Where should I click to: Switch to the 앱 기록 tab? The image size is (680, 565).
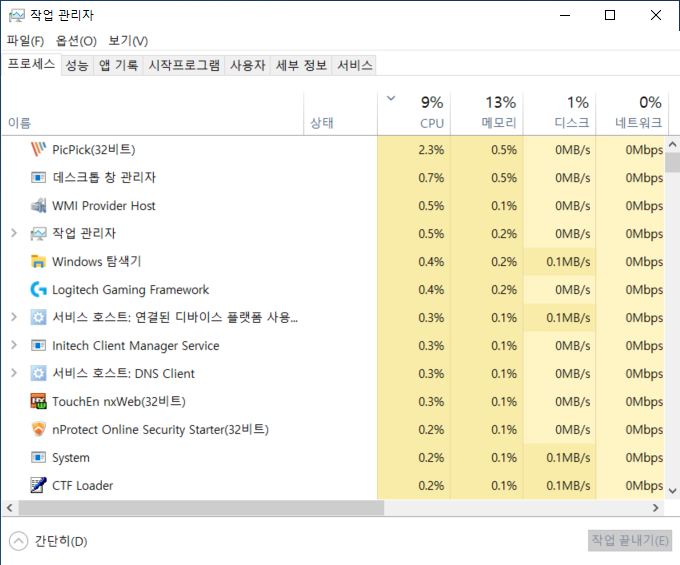pos(118,65)
